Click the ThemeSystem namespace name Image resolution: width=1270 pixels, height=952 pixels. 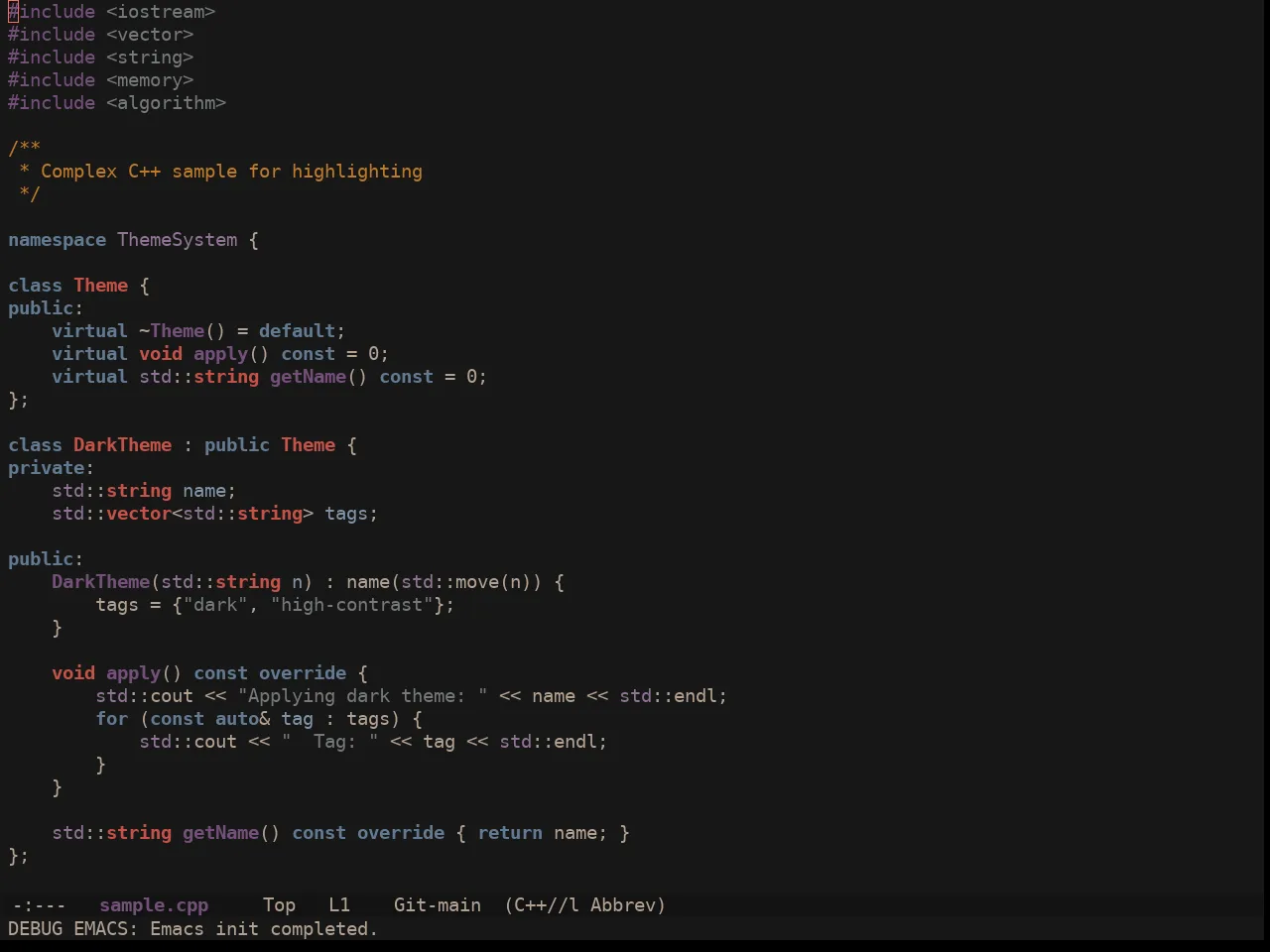pyautogui.click(x=178, y=240)
